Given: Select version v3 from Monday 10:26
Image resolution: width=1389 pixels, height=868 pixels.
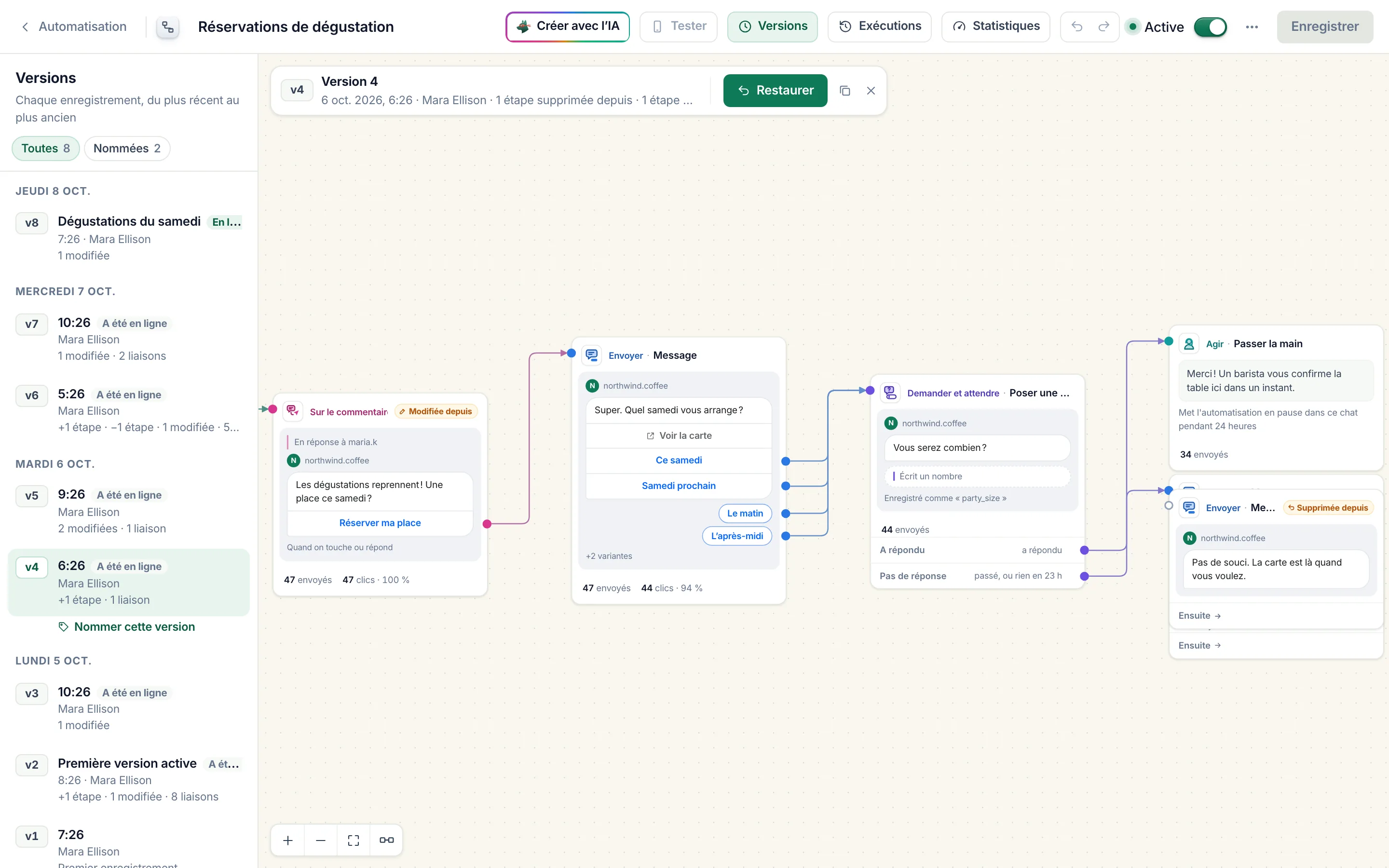Looking at the screenshot, I should 129,708.
